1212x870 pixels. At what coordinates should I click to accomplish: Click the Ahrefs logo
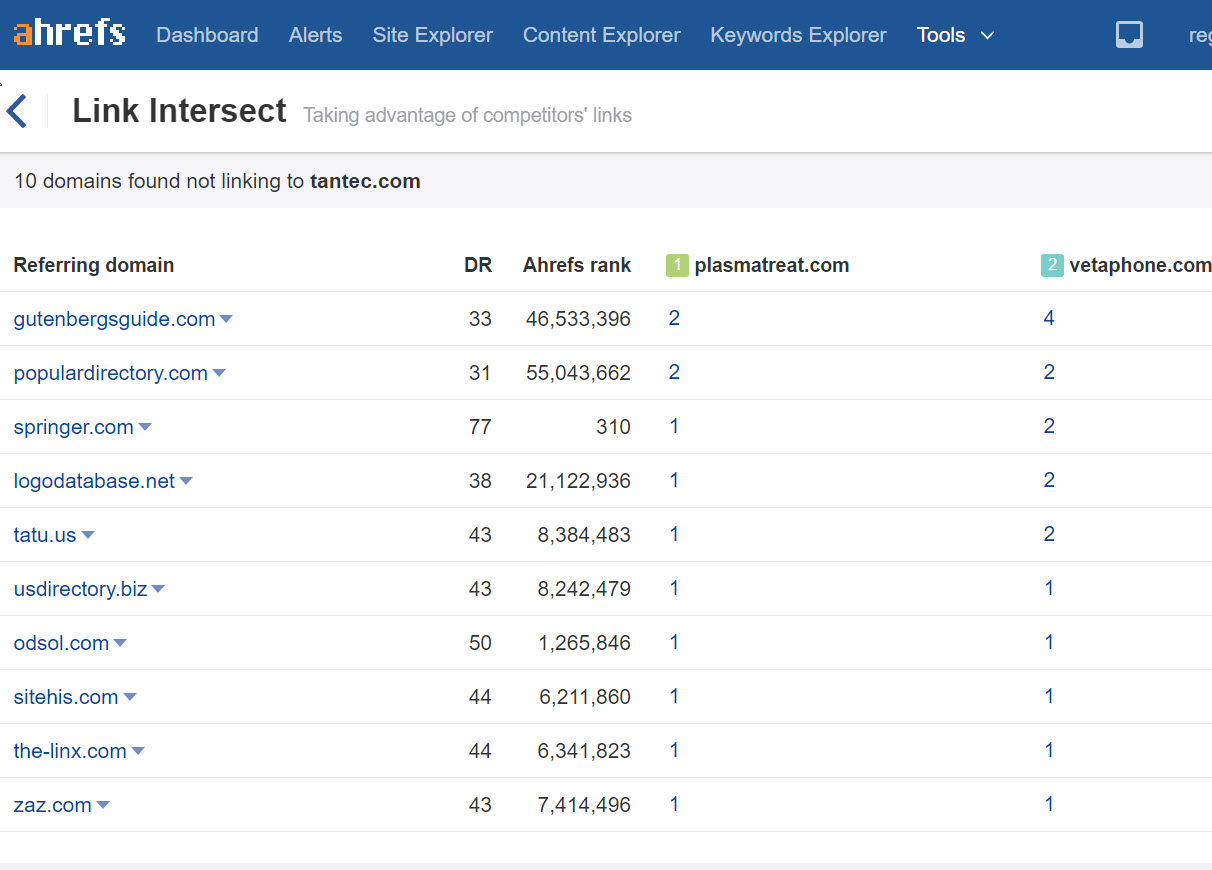[x=69, y=33]
